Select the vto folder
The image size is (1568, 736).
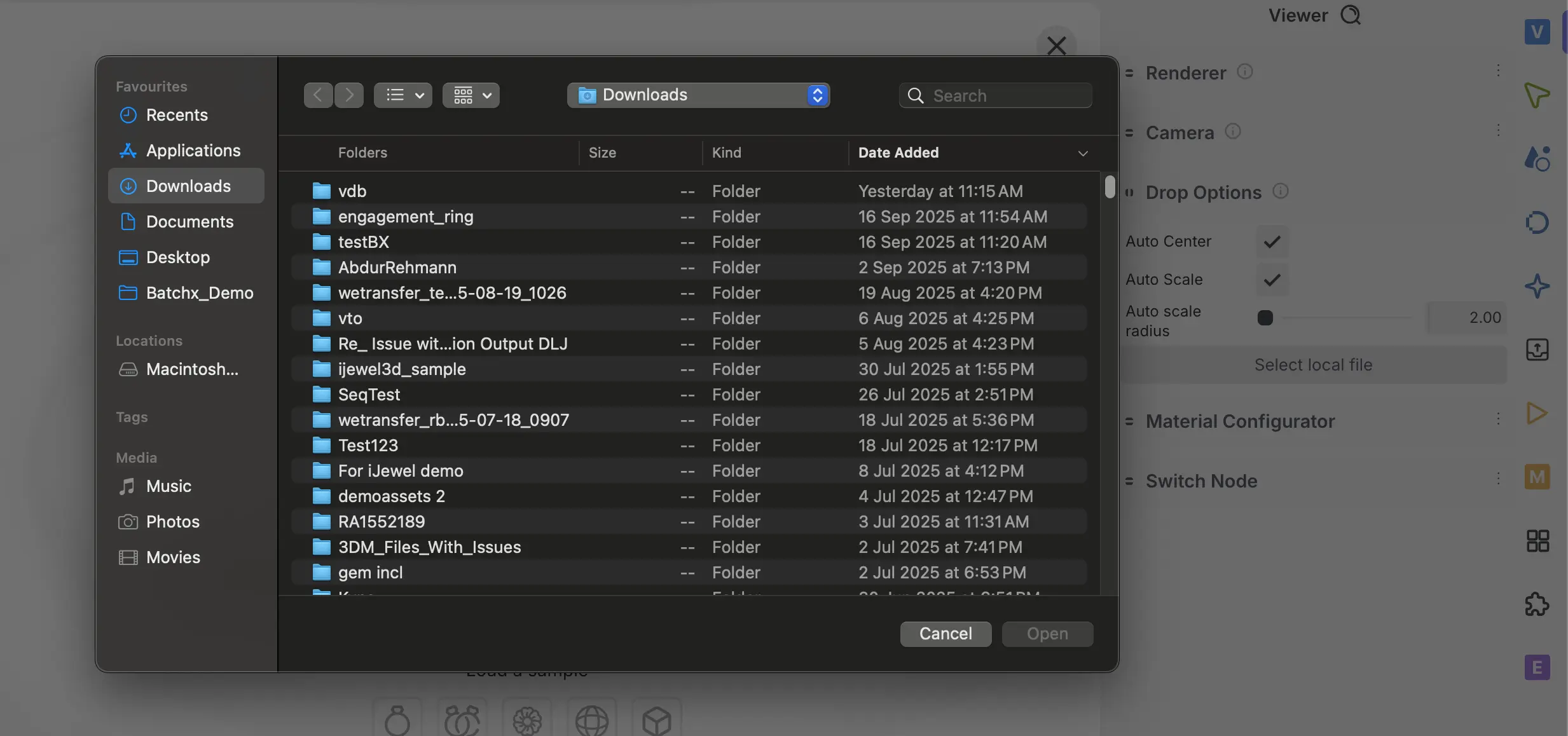click(689, 318)
